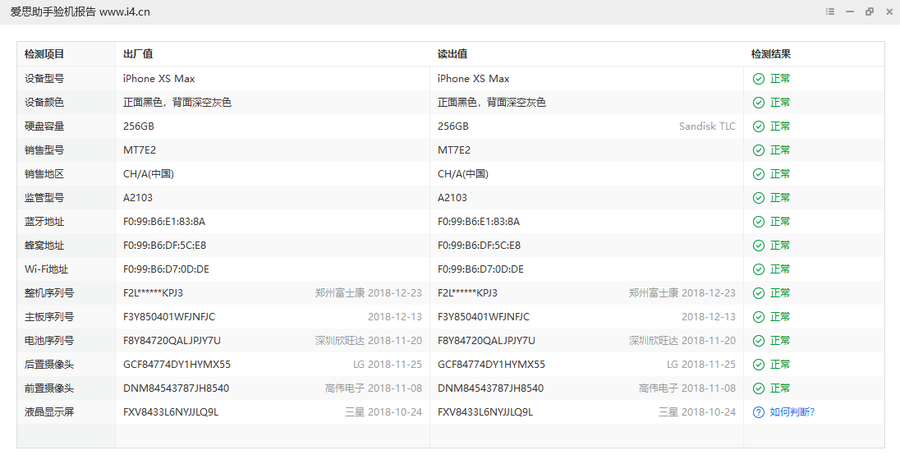The image size is (900, 455).
Task: Click the green check icon in 设备型号 row
Action: pos(759,79)
